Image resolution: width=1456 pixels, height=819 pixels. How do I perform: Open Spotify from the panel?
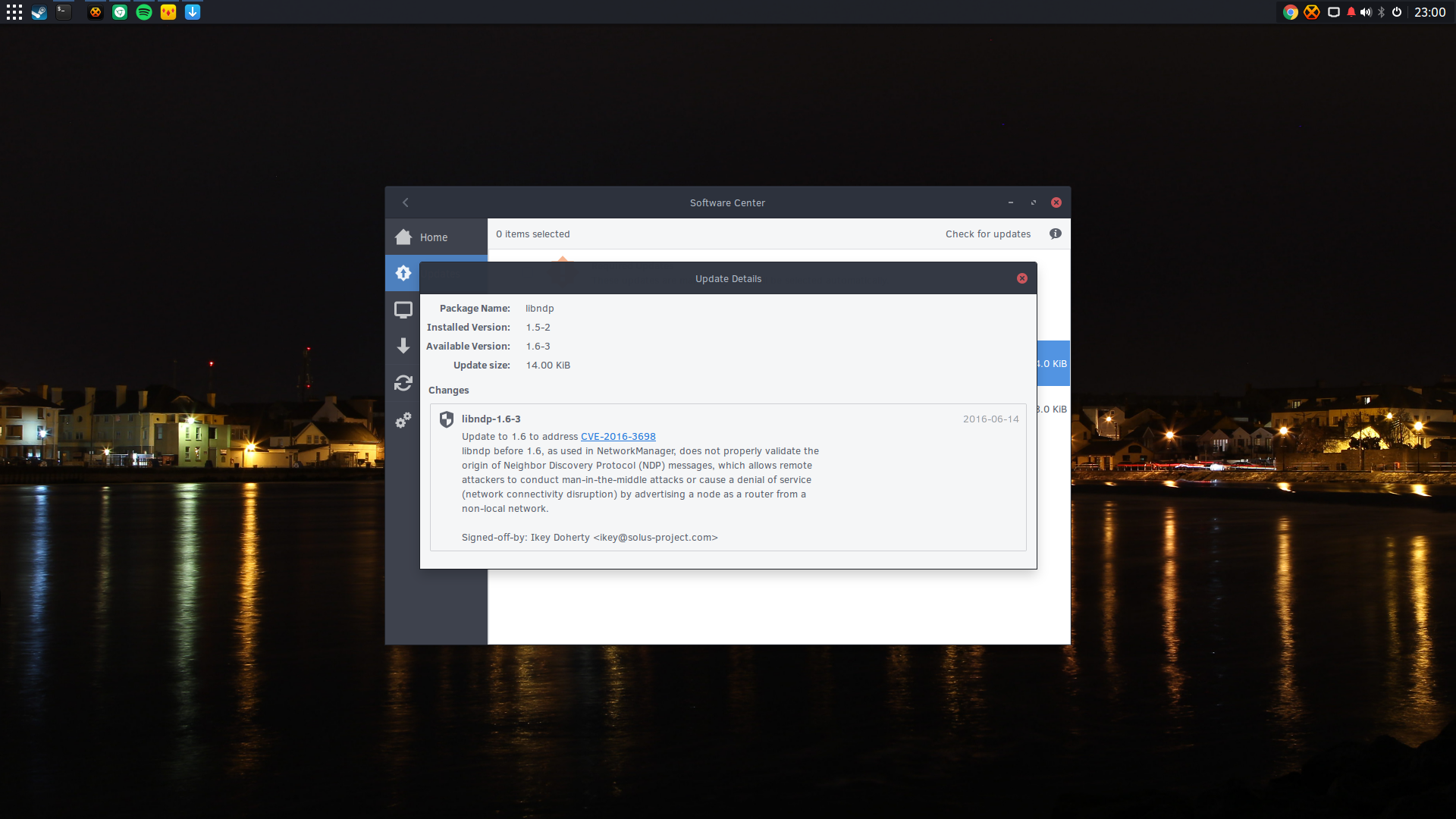pyautogui.click(x=144, y=12)
